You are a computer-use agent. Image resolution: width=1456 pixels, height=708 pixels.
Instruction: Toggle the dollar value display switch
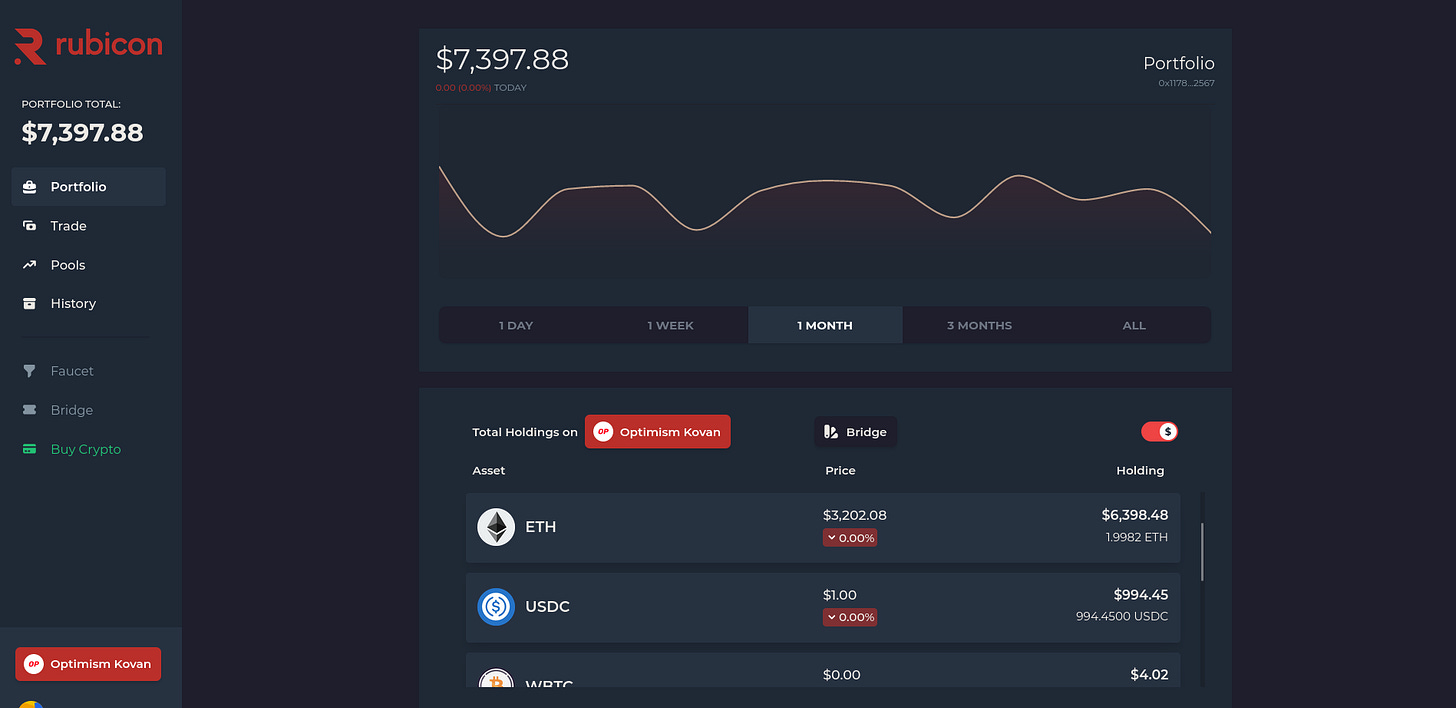click(1159, 432)
